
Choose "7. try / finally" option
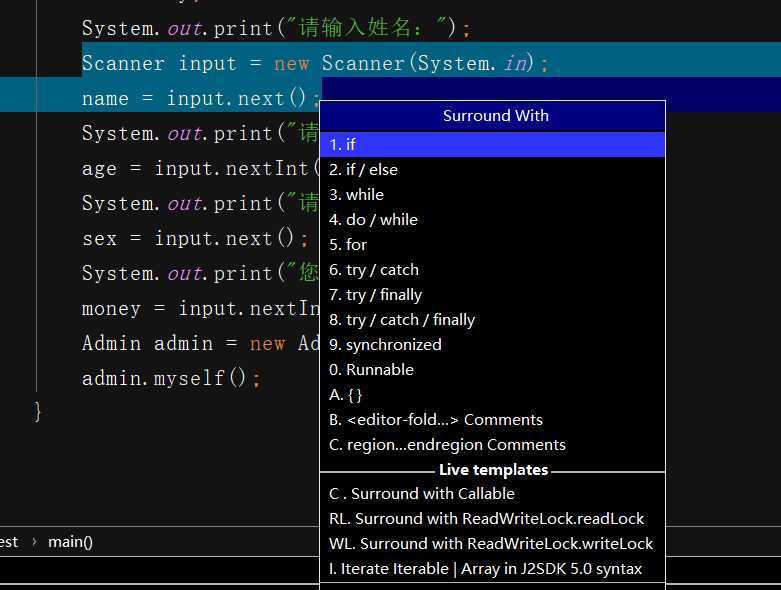click(x=492, y=295)
